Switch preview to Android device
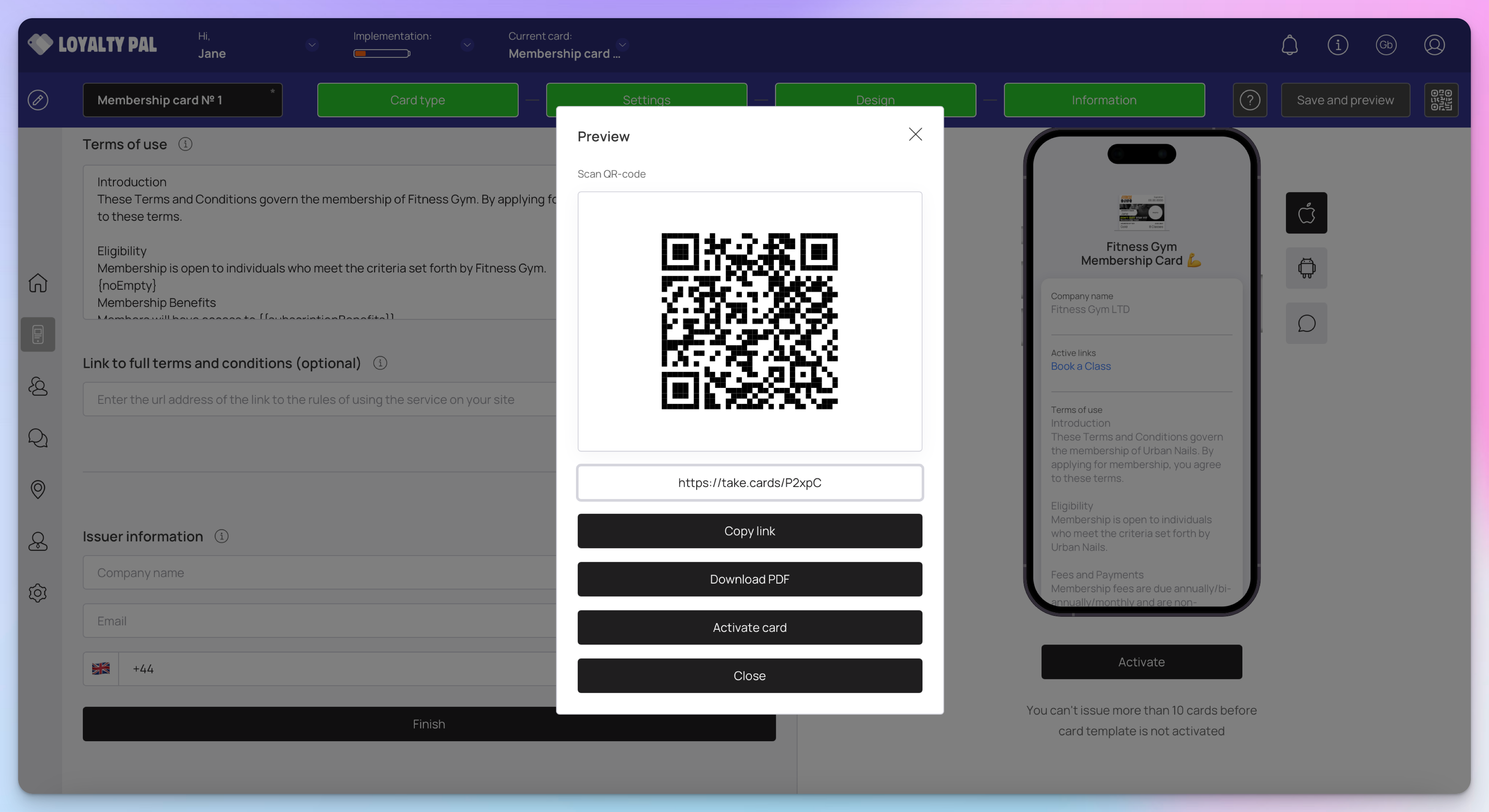This screenshot has width=1489, height=812. 1306,268
